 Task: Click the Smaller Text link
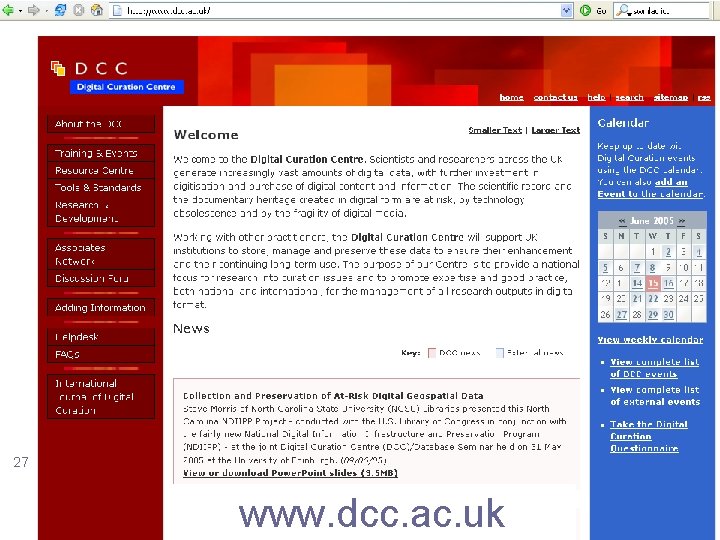[495, 130]
